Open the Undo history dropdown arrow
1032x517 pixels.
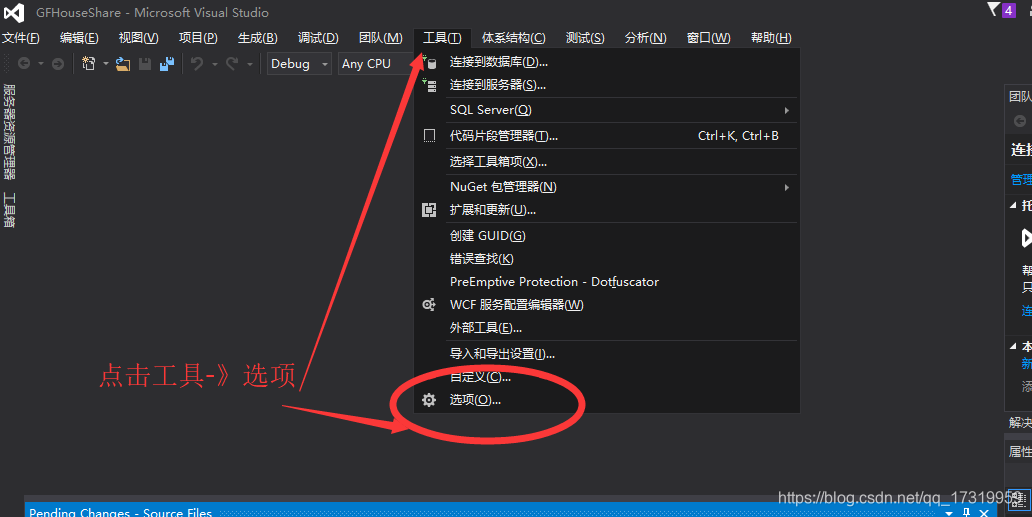(214, 64)
